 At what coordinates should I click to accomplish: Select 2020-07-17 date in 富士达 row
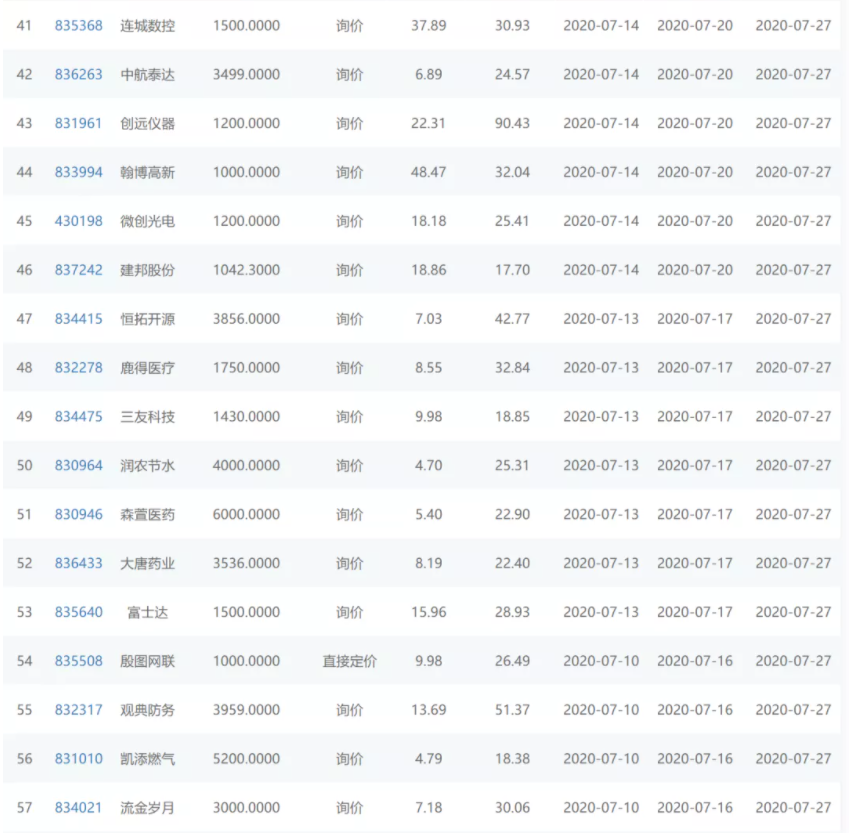pos(695,612)
